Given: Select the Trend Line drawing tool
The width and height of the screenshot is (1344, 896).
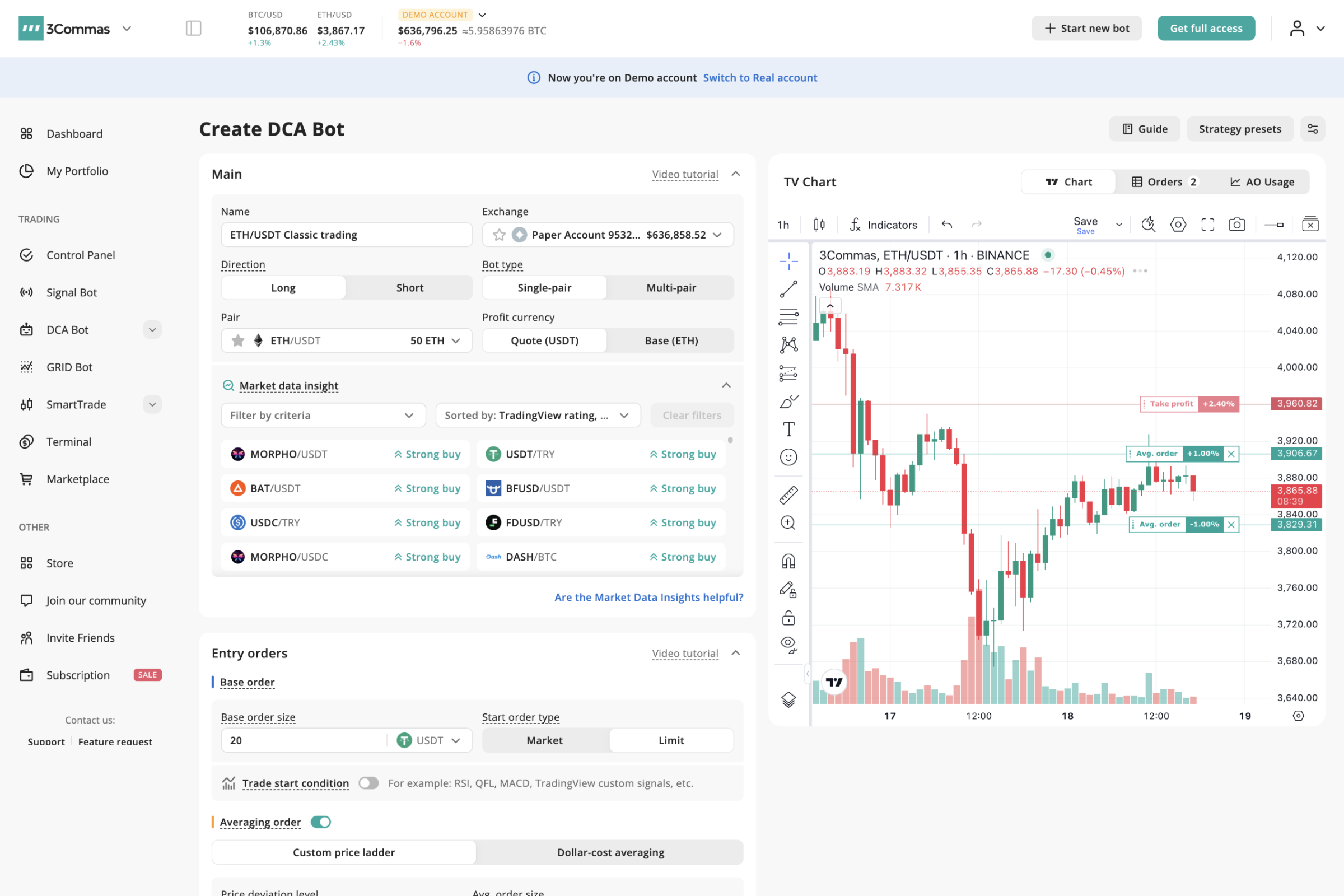Looking at the screenshot, I should click(x=788, y=288).
